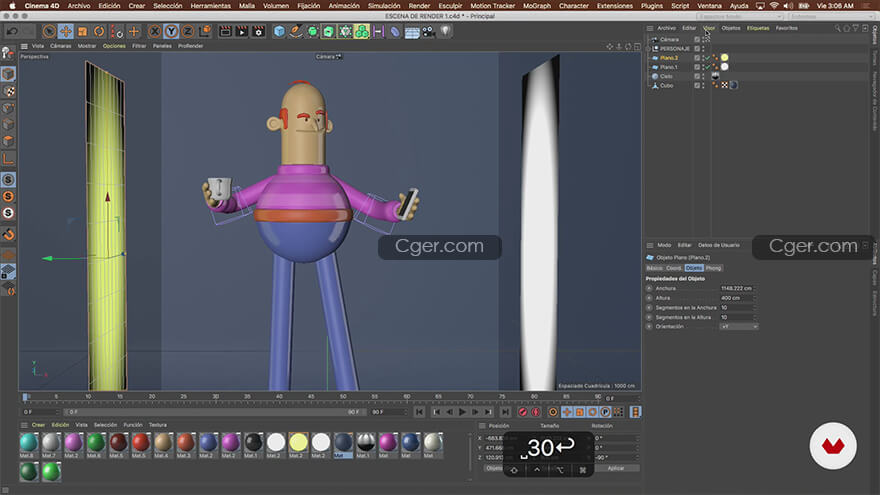This screenshot has height=495, width=880.
Task: Render the current view clapperboard icon
Action: tap(225, 31)
